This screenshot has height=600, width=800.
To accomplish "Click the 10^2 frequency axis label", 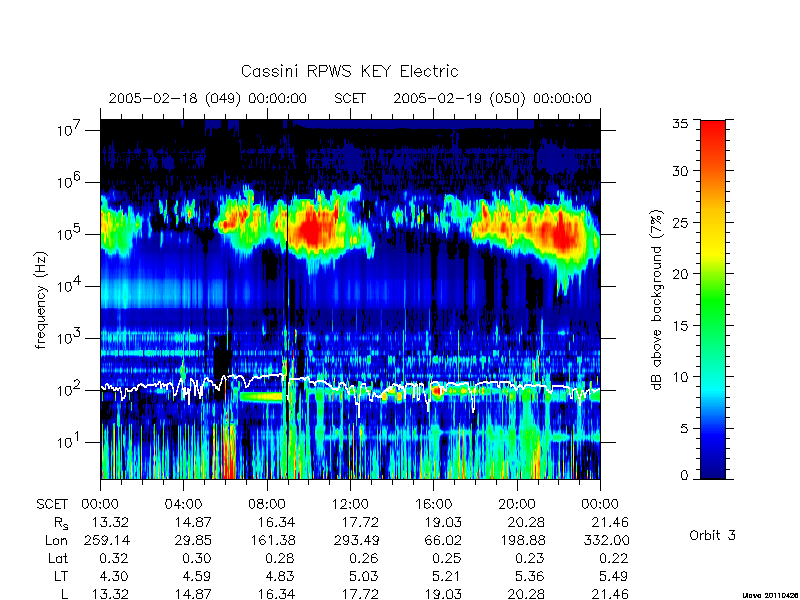I will point(69,390).
